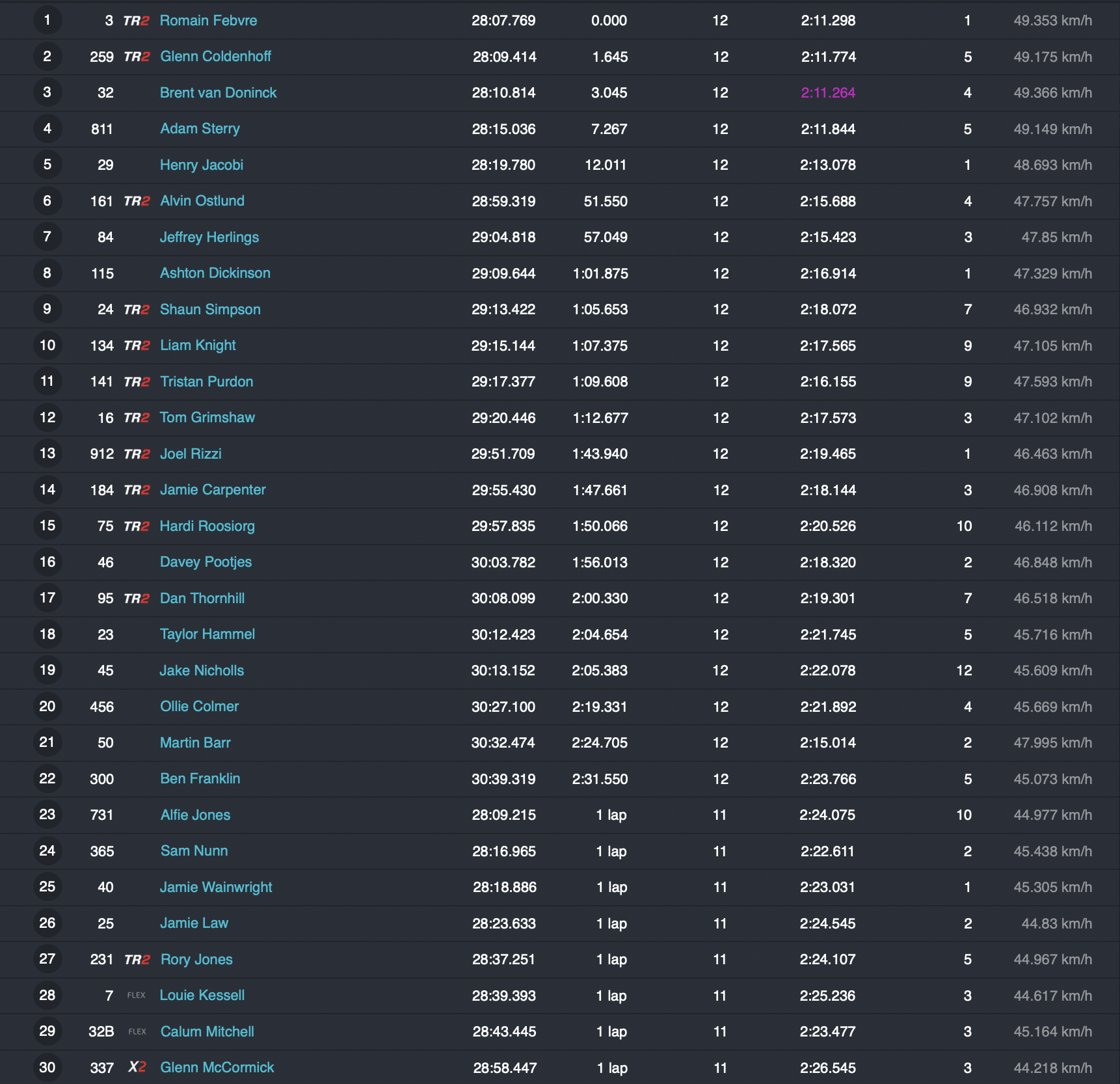Open Martin Barr's rider page
1120x1084 pixels.
pyautogui.click(x=195, y=742)
